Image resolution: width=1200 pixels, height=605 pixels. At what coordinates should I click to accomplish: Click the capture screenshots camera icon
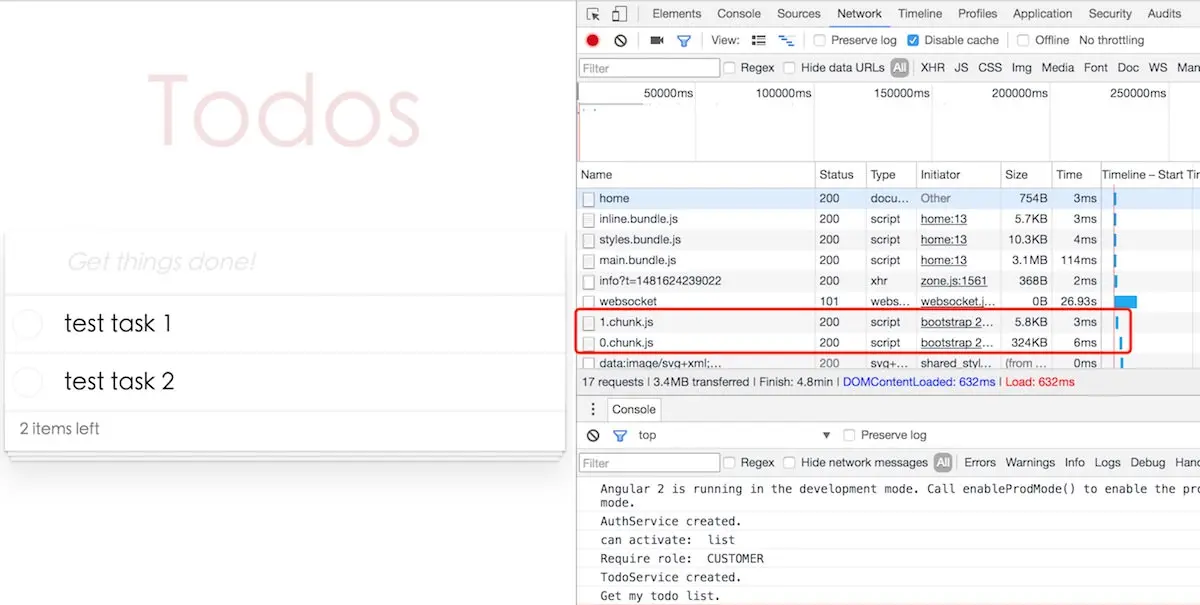pyautogui.click(x=657, y=41)
